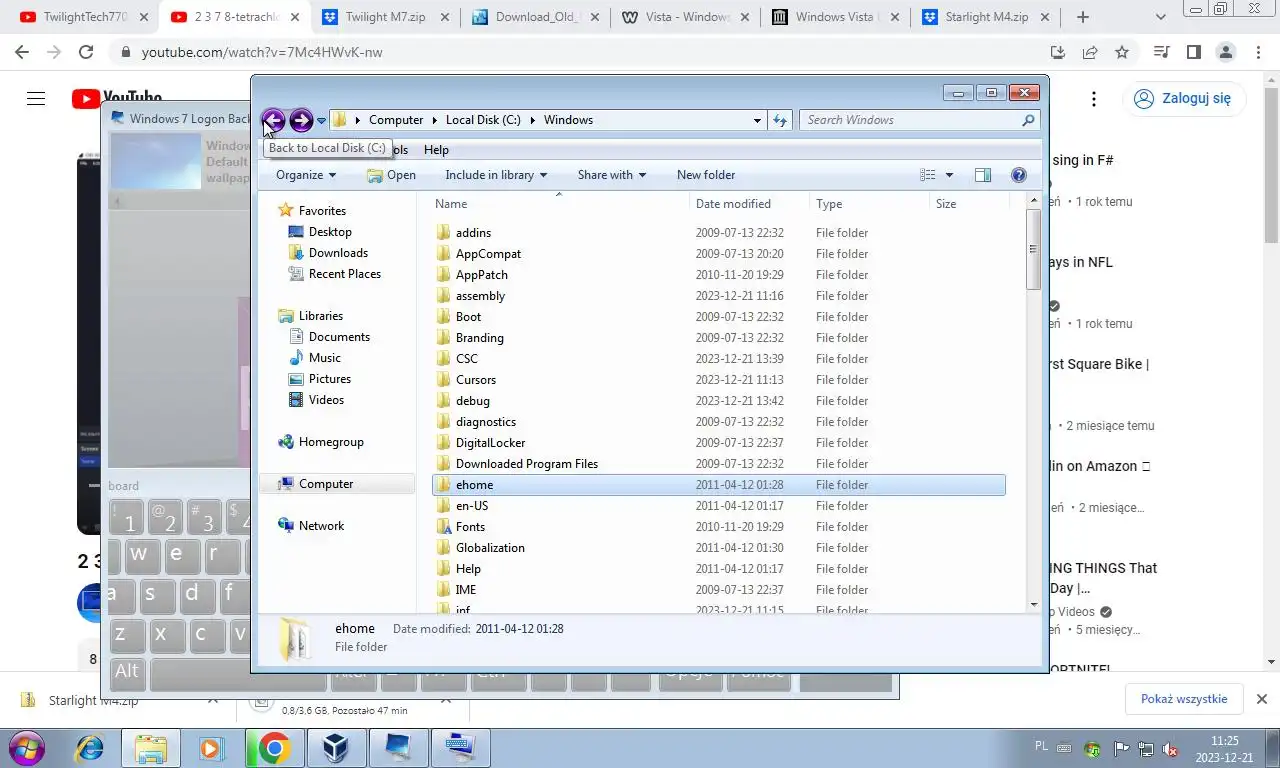Switch to the Twilight M7.zip browser tab
Viewport: 1280px width, 768px height.
click(x=386, y=17)
